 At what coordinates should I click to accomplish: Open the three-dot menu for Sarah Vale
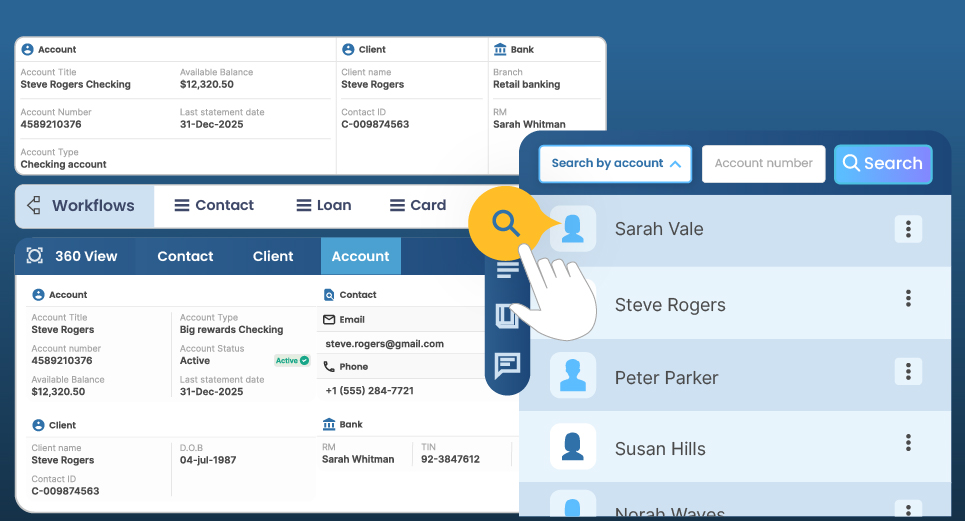click(908, 229)
